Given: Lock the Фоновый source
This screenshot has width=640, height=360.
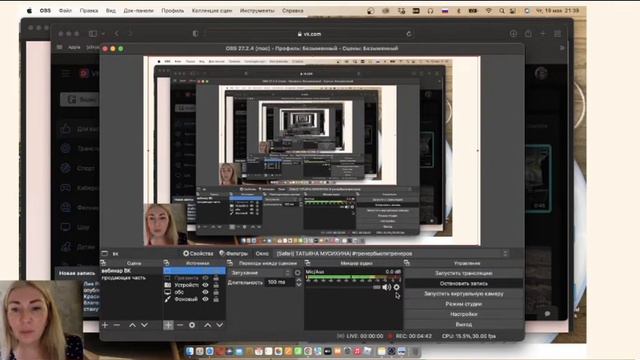Looking at the screenshot, I should tap(216, 299).
